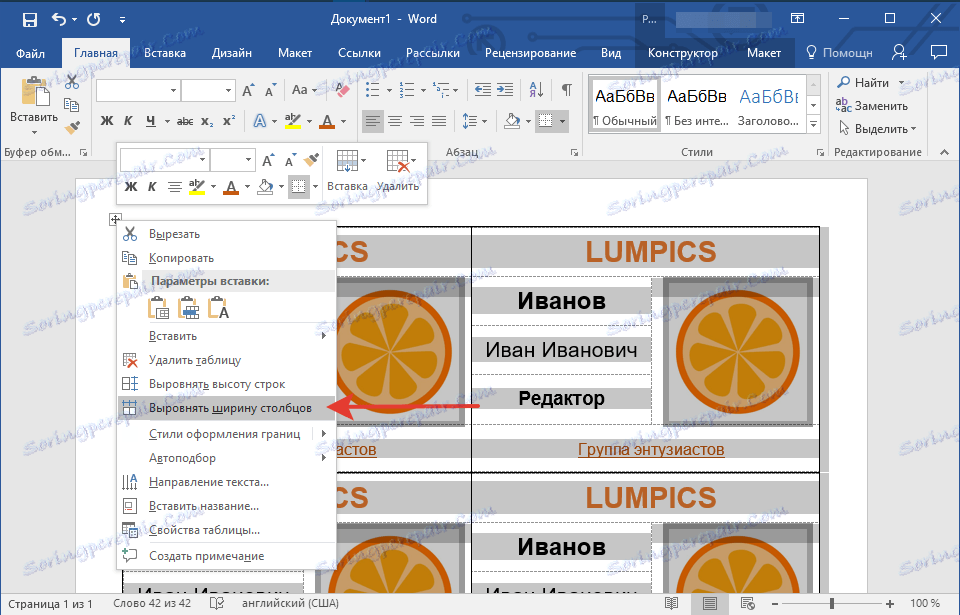Screen dimensions: 960x615
Task: Select the Обычный style thumbnail
Action: 625,106
